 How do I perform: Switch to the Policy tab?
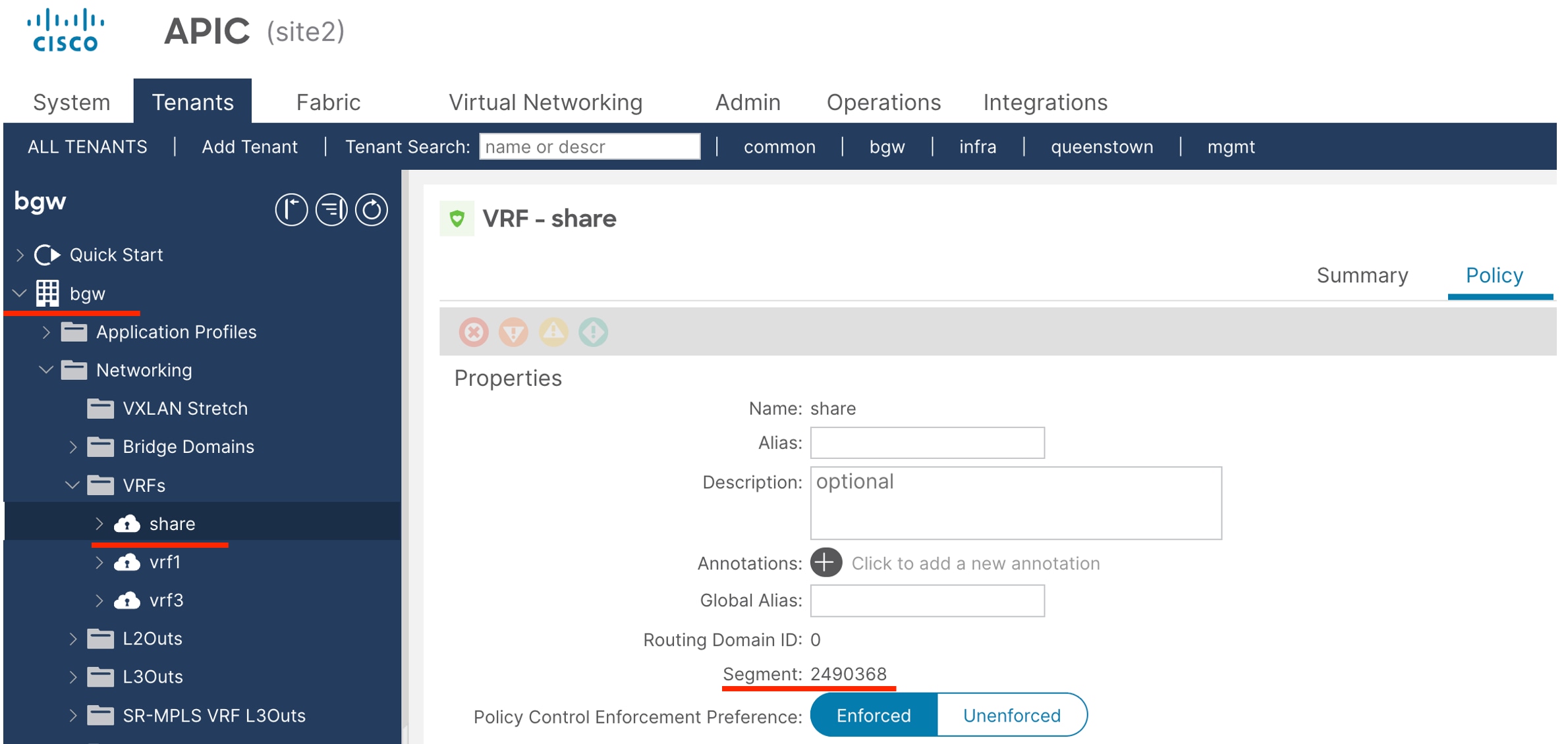[1494, 275]
